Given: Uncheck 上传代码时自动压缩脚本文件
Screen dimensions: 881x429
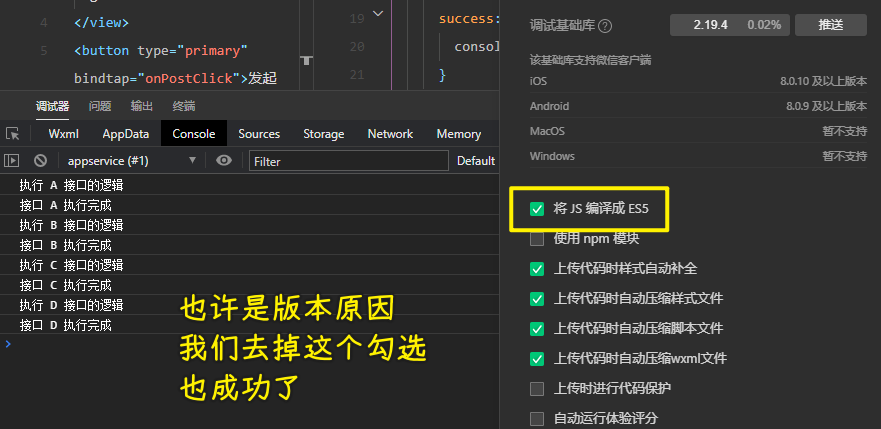Looking at the screenshot, I should click(x=537, y=328).
